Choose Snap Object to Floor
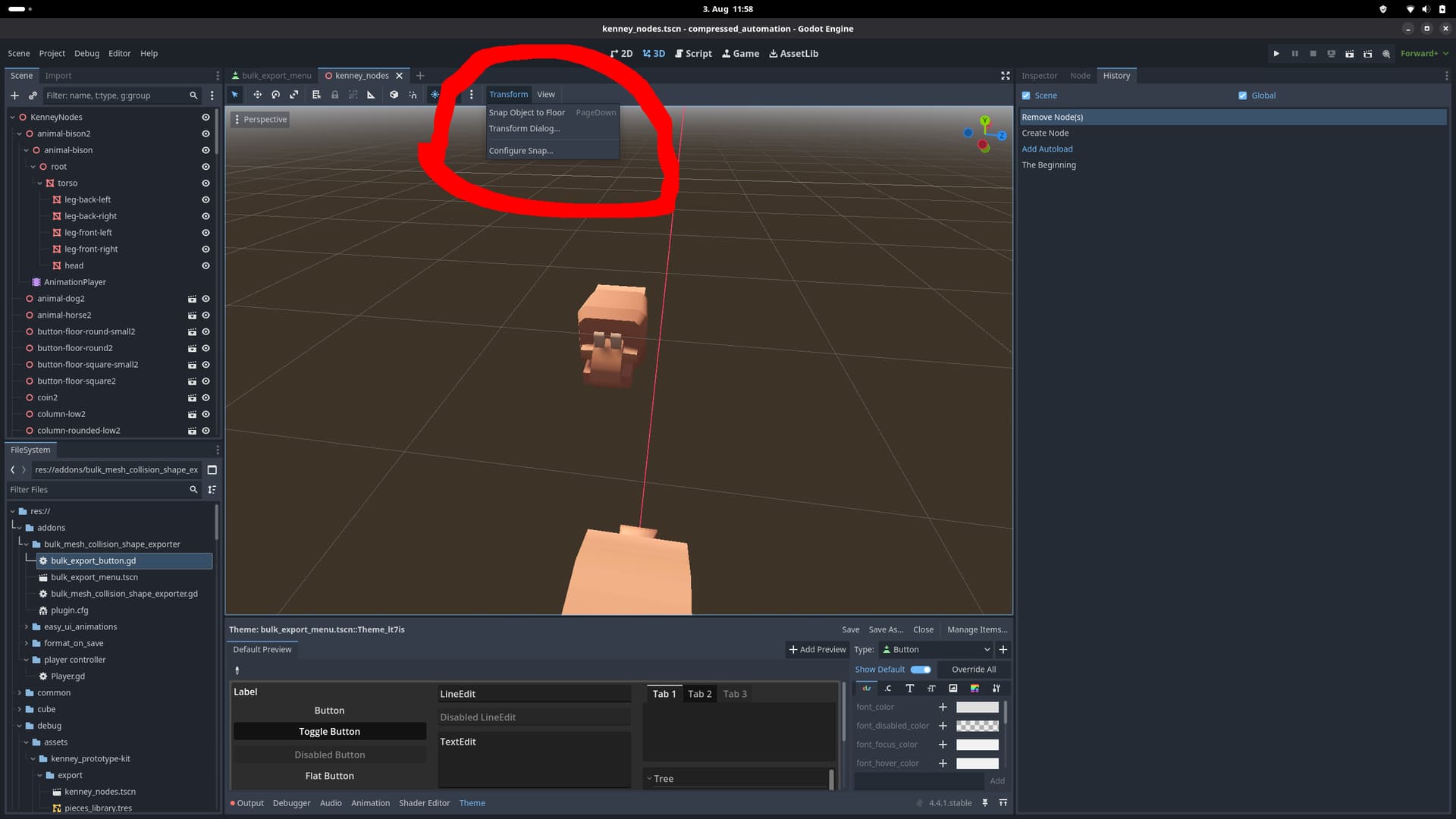1456x819 pixels. 526,112
